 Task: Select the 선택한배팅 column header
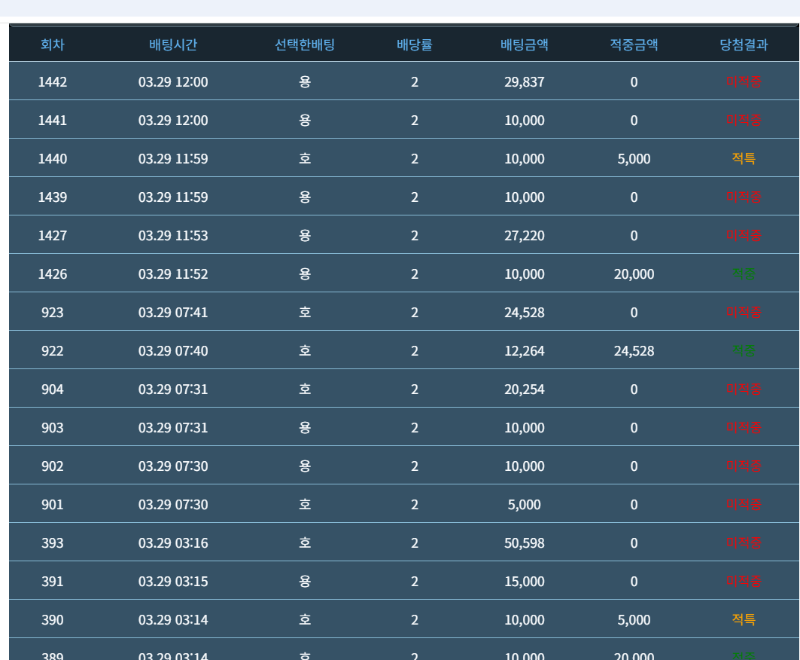pos(304,45)
